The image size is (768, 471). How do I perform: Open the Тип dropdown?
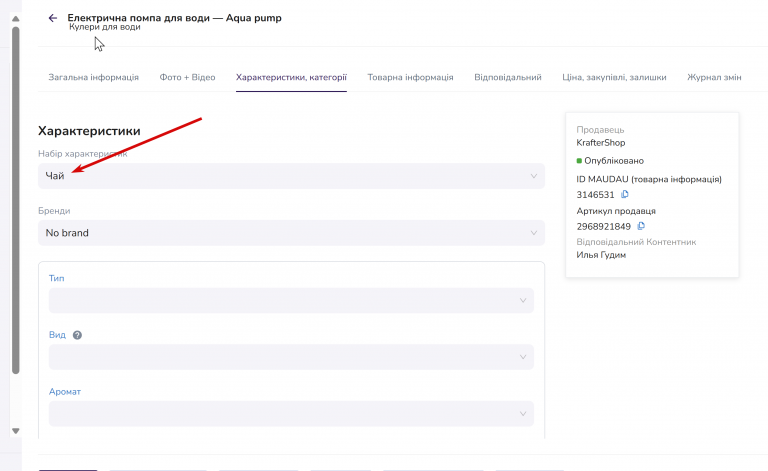click(291, 300)
